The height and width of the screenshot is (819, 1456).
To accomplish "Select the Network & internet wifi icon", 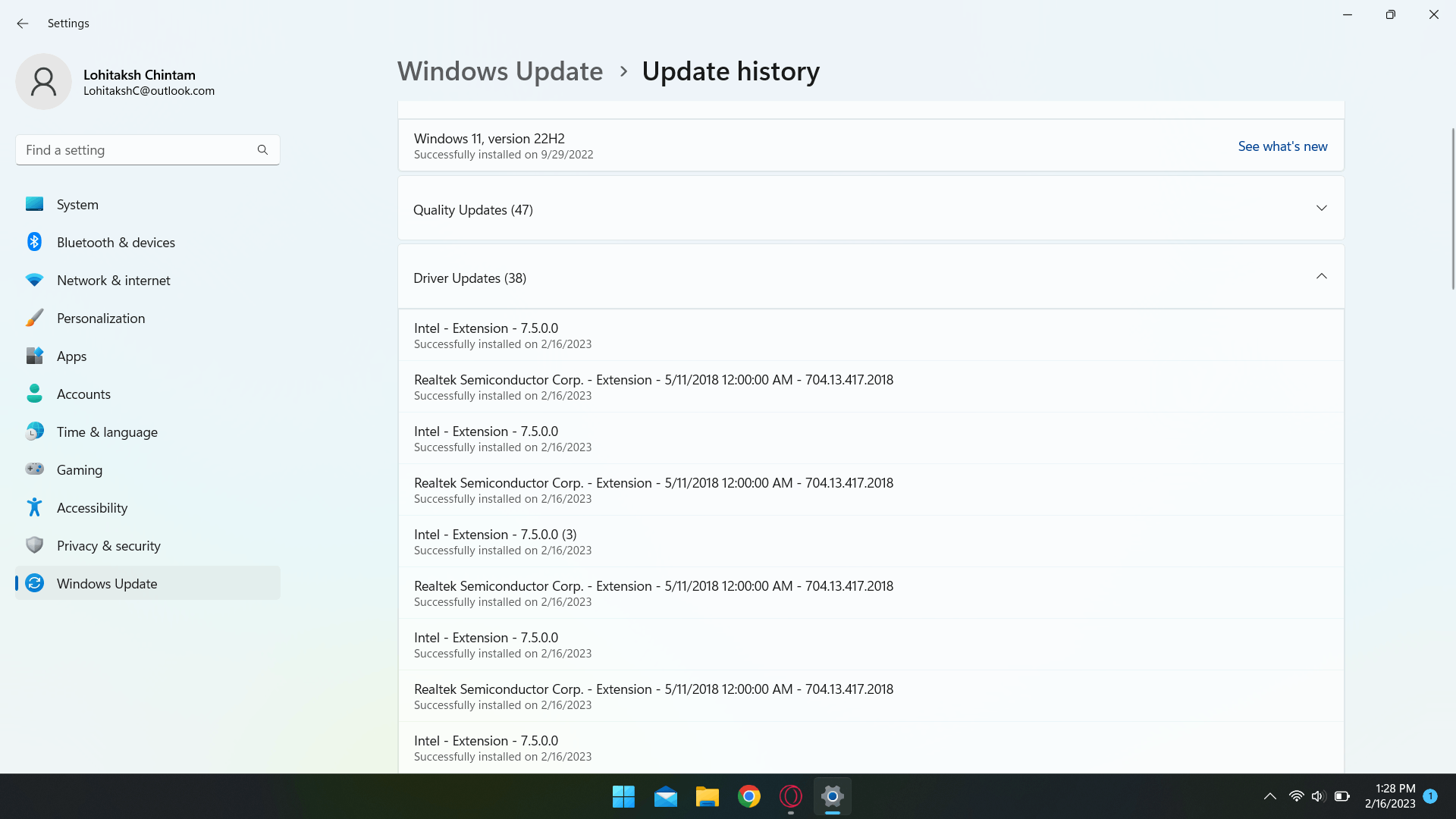I will (x=34, y=280).
